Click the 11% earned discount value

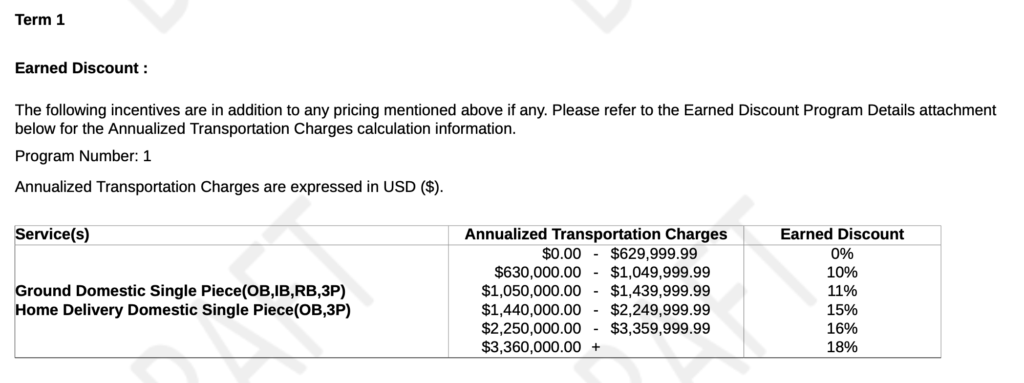842,291
